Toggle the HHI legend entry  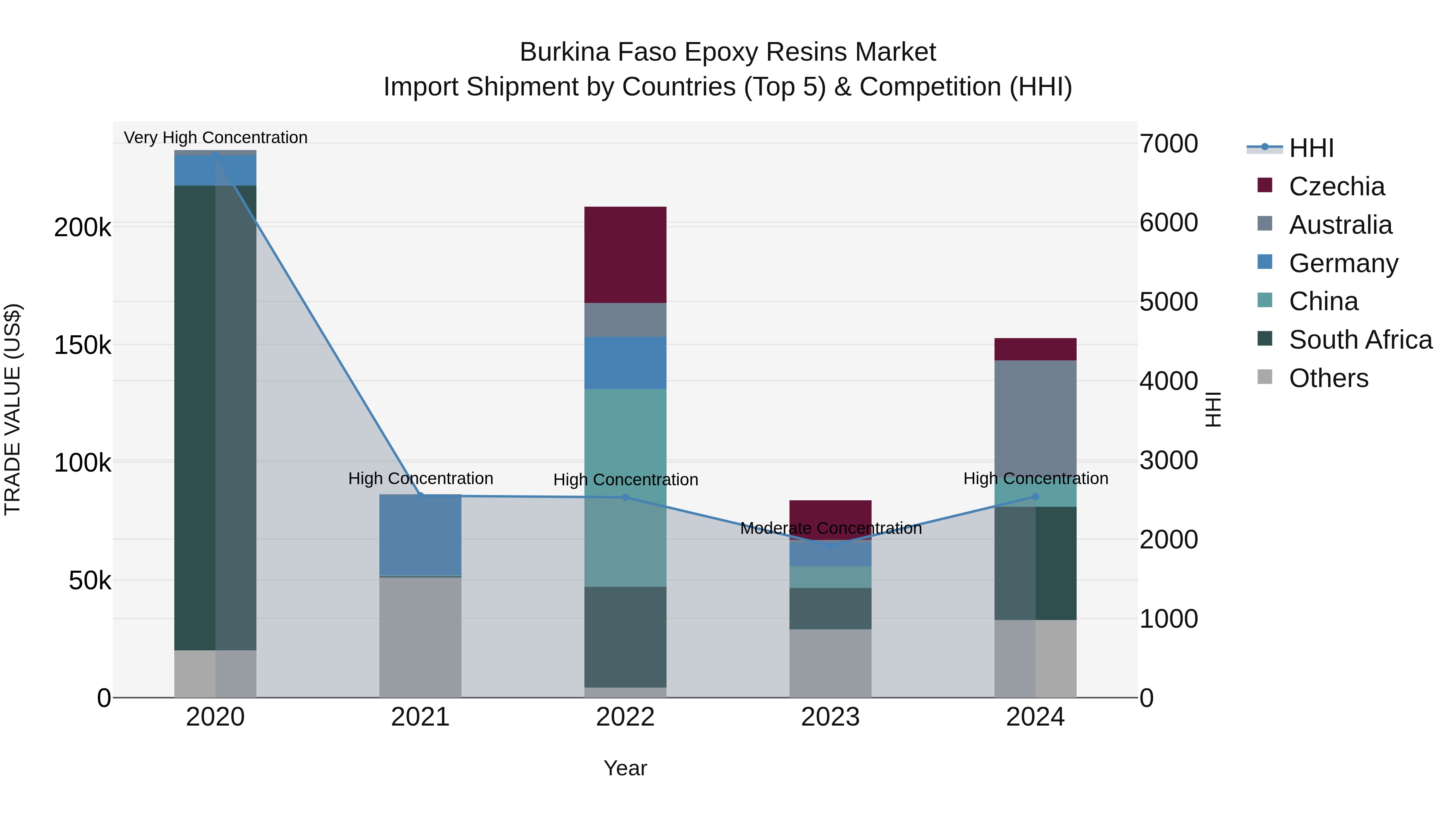(1291, 148)
